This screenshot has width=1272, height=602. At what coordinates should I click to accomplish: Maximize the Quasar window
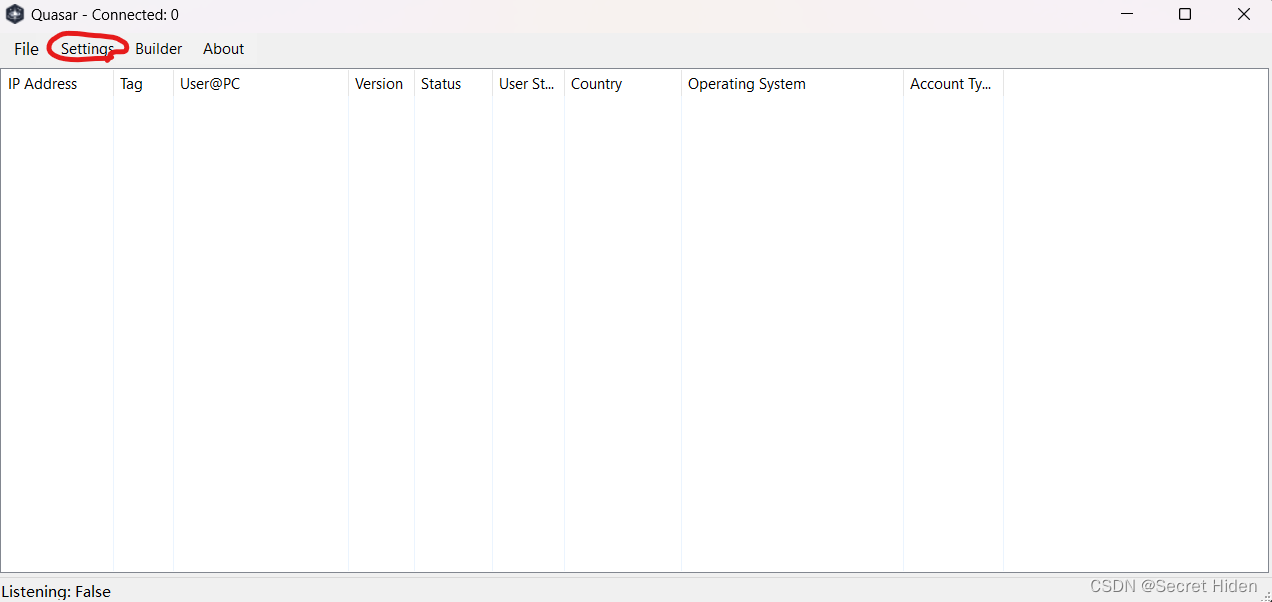coord(1185,15)
